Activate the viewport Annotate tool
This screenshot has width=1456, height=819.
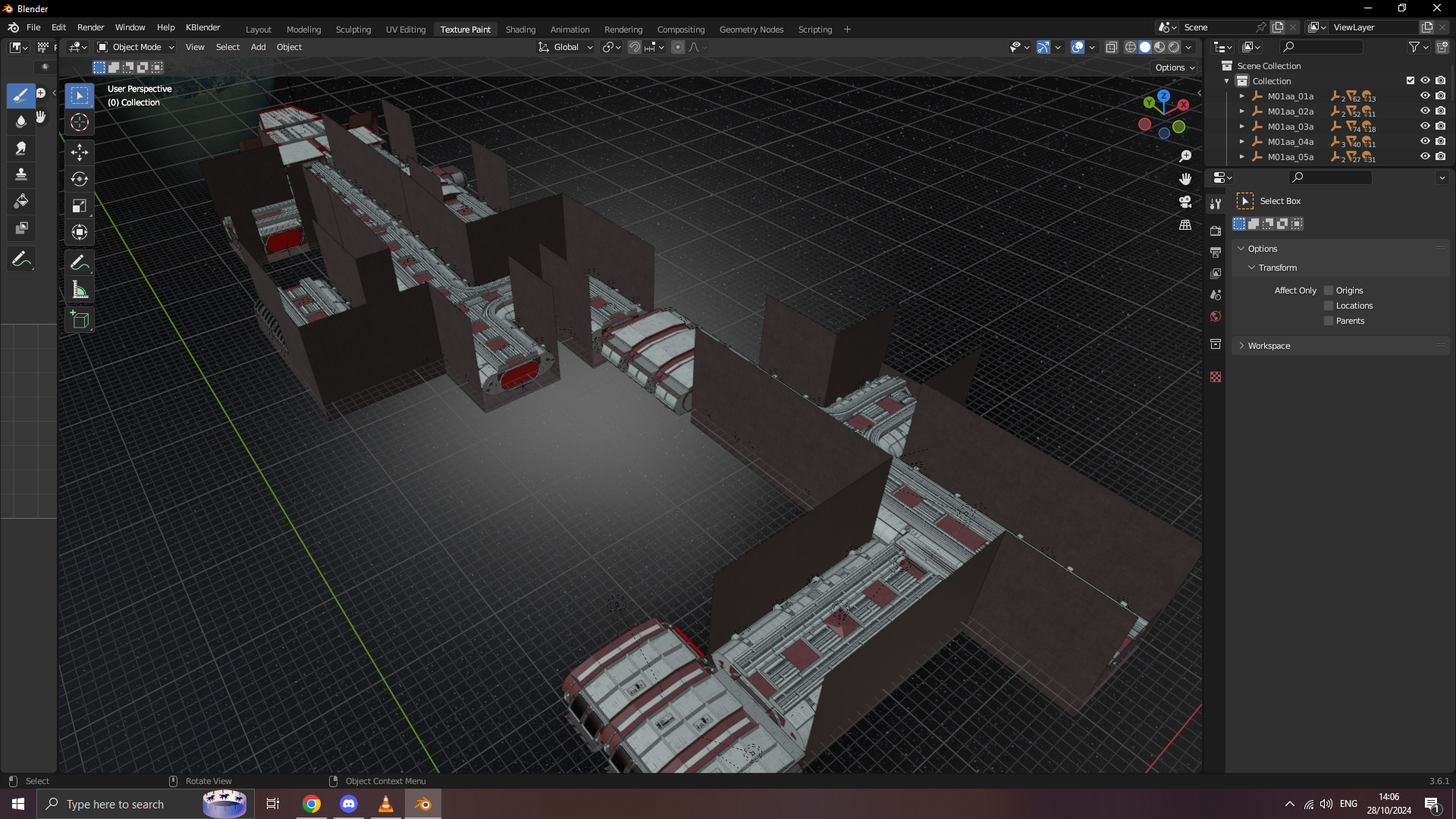tap(80, 263)
